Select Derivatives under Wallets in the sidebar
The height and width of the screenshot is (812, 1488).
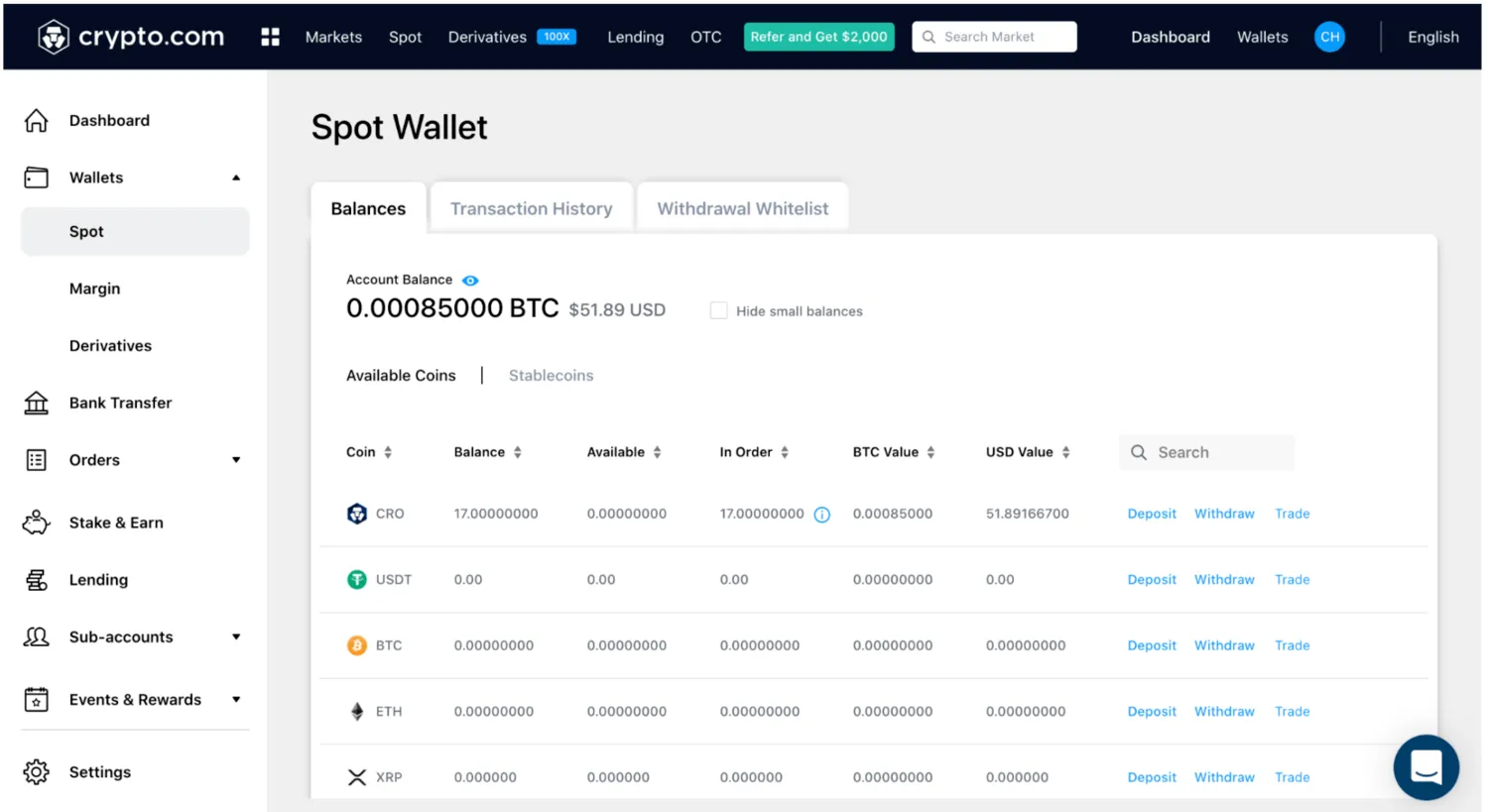(x=110, y=346)
